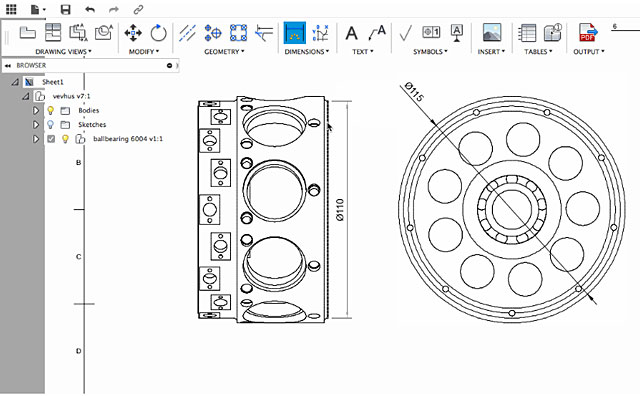Screen dimensions: 640x396
Task: Collapse the Sheet1 tree node
Action: click(15, 82)
